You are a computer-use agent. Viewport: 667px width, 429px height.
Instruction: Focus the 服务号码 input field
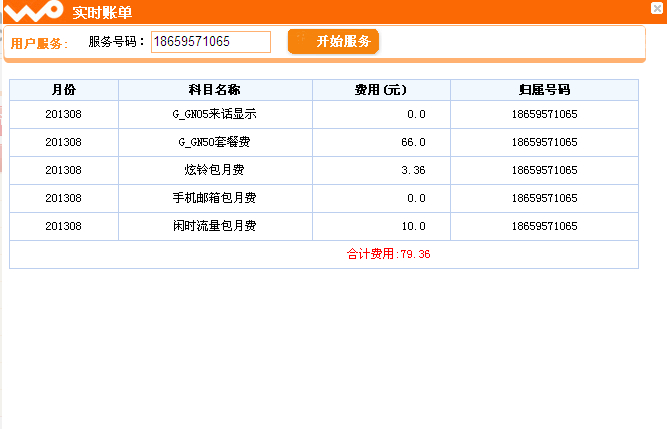click(x=211, y=42)
